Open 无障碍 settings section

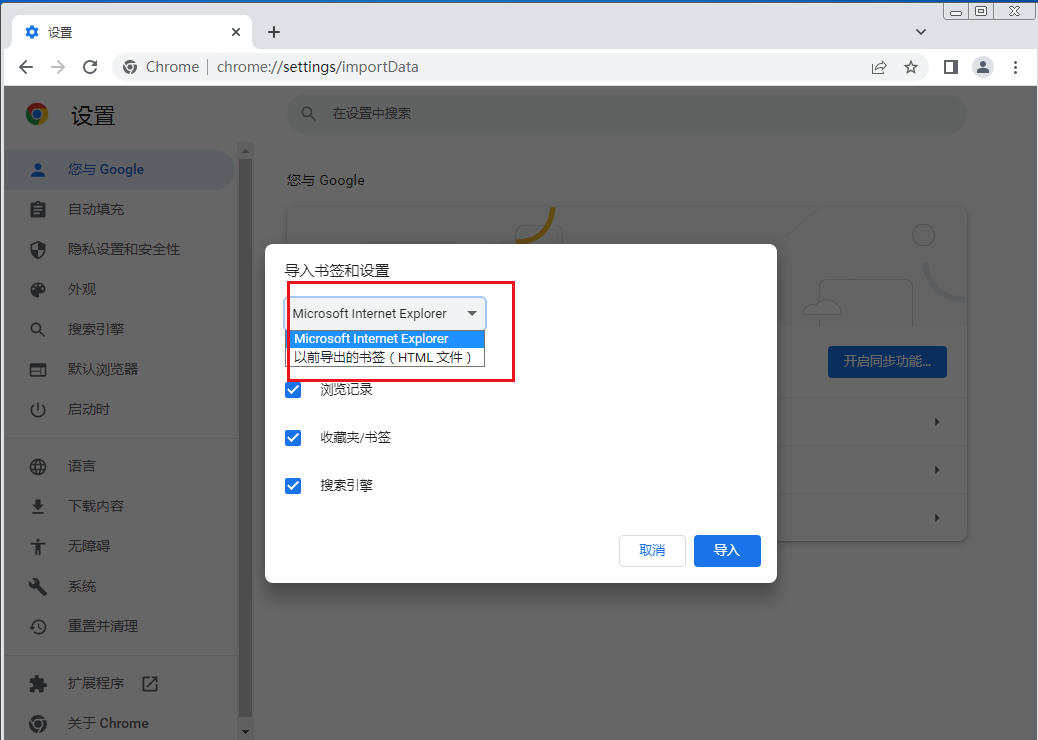[x=119, y=546]
